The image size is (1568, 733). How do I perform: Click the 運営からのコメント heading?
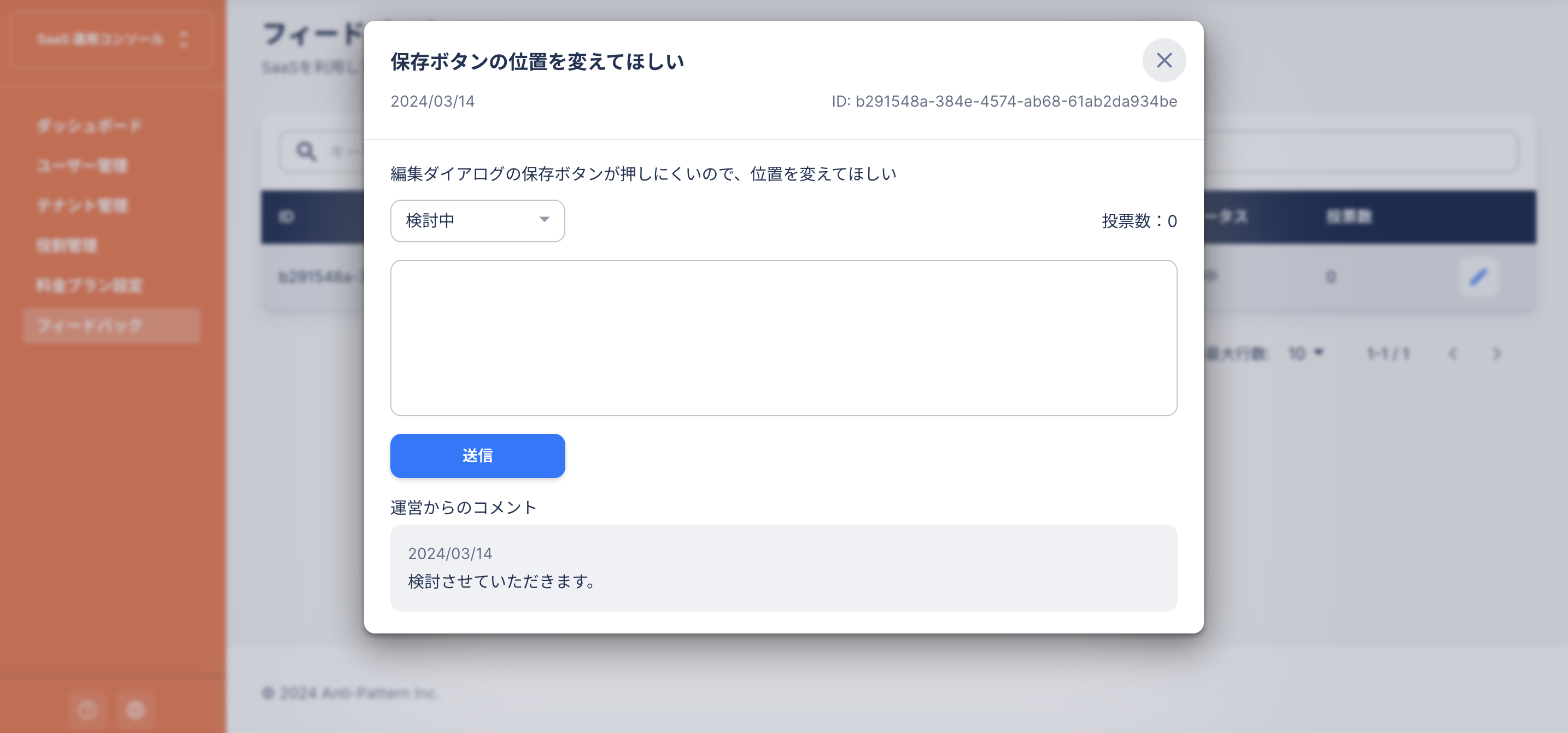(x=463, y=507)
